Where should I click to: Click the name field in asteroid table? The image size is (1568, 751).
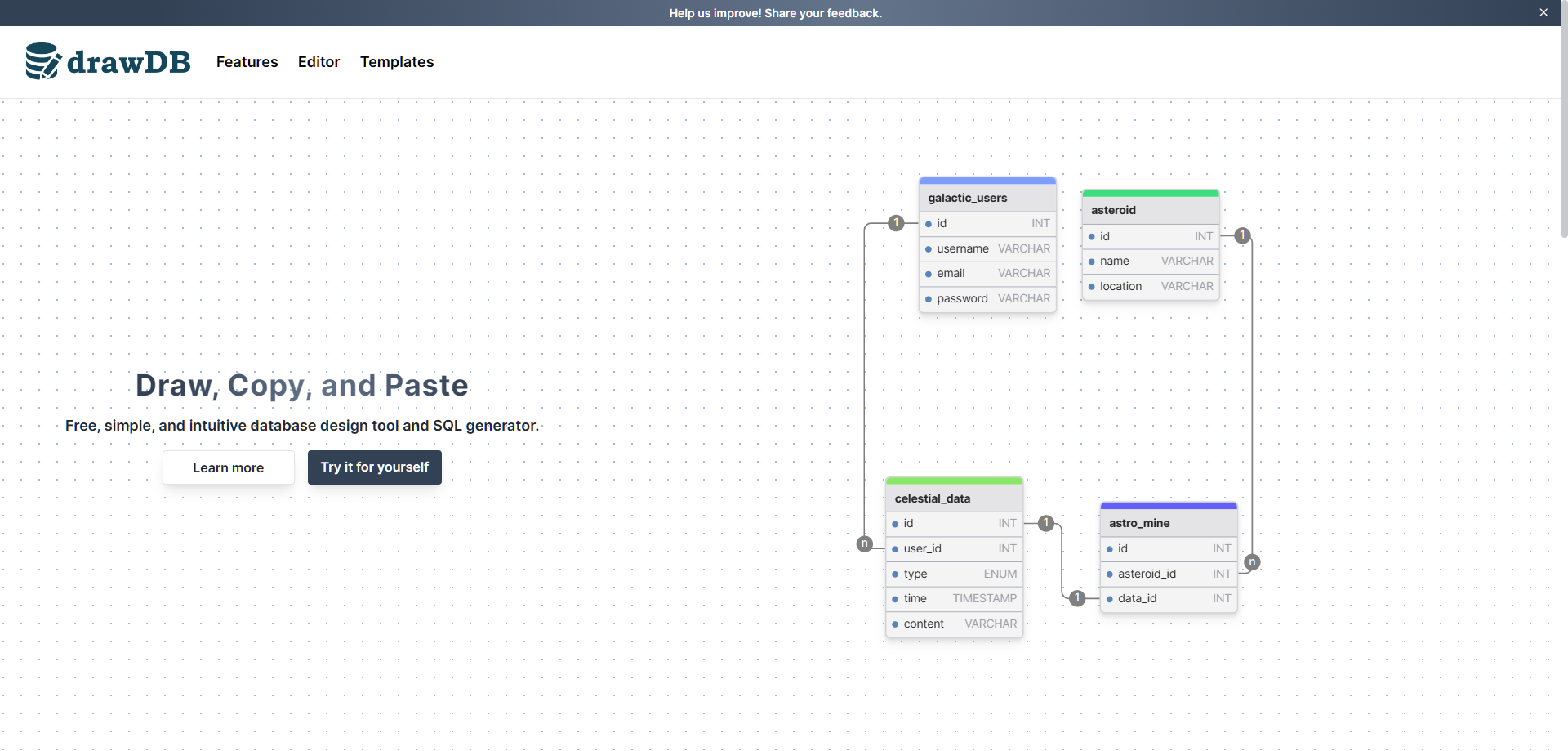(1151, 262)
